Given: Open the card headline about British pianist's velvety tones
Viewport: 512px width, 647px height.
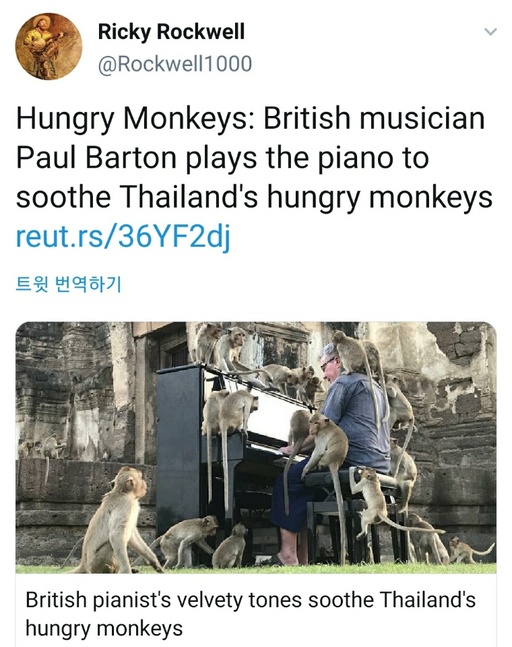Looking at the screenshot, I should [250, 614].
